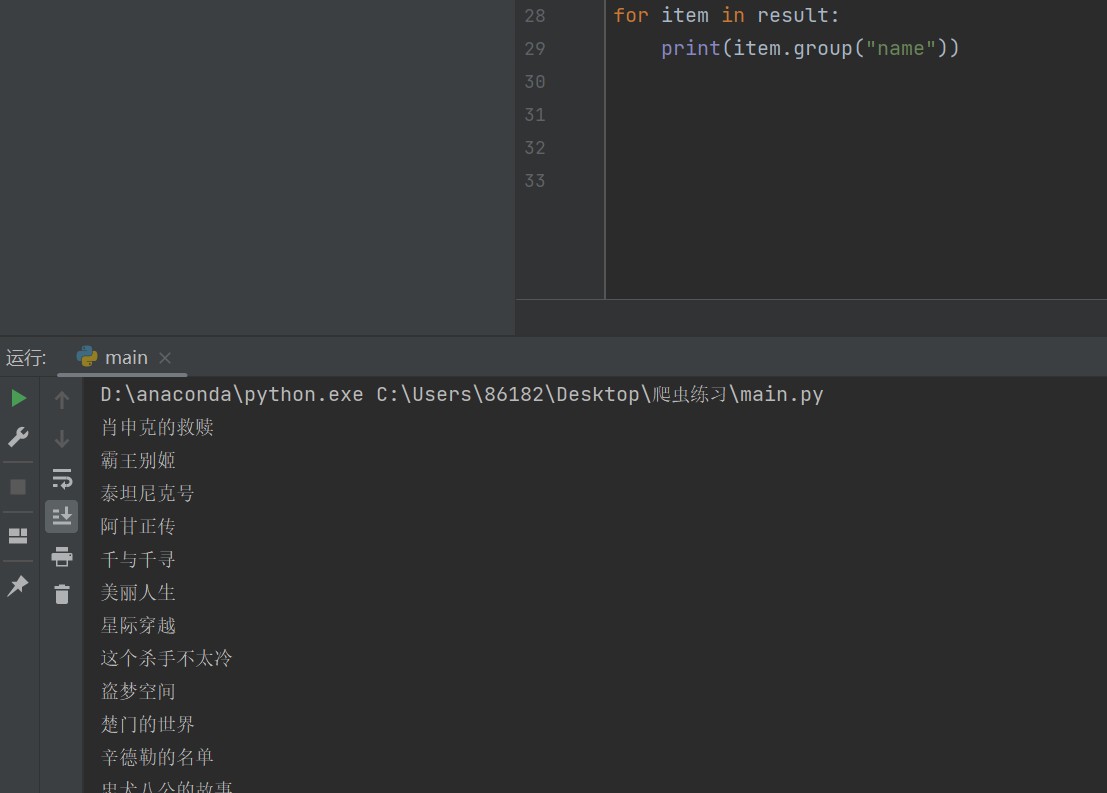1107x793 pixels.
Task: Click output line 阿甘正传
Action: (138, 526)
